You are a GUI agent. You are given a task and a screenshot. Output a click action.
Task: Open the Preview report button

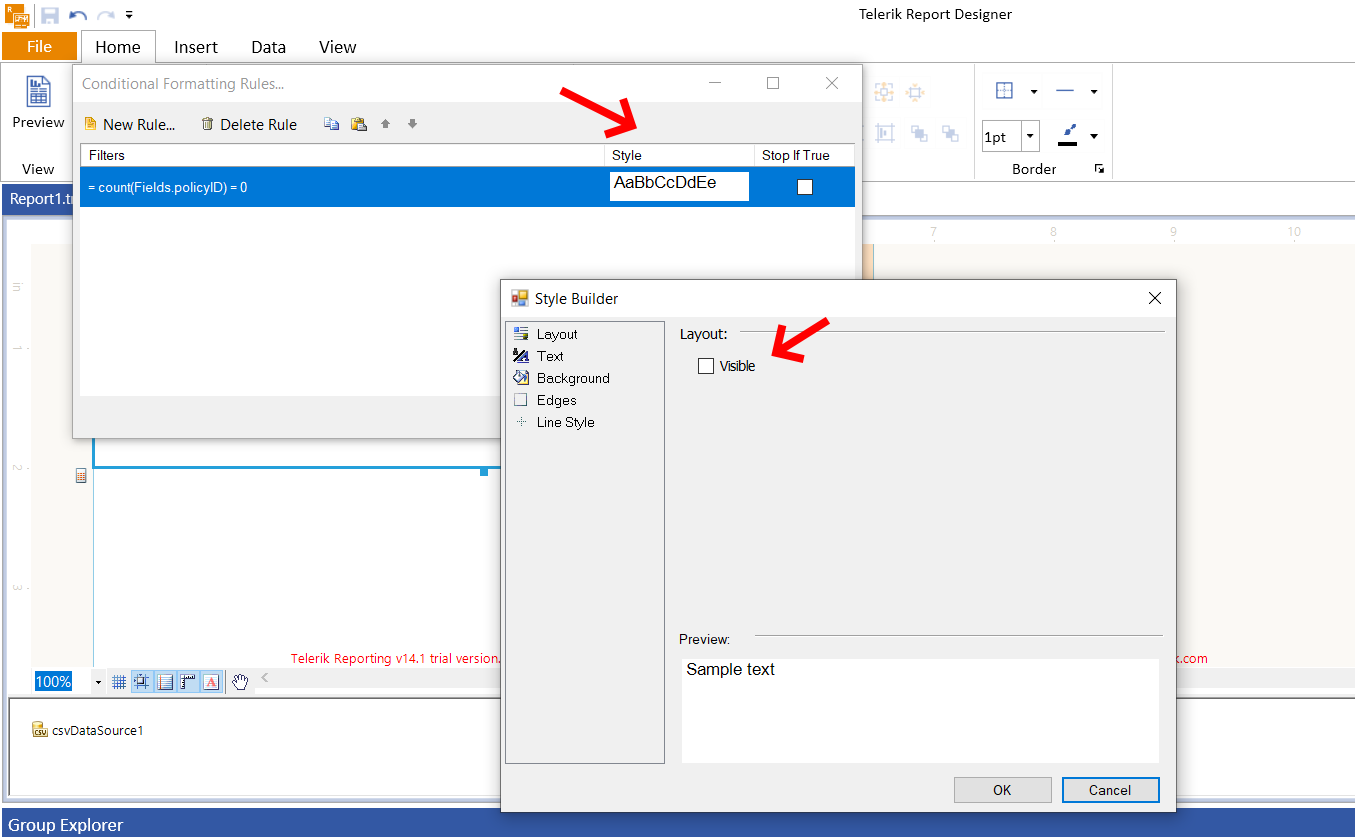pyautogui.click(x=38, y=104)
